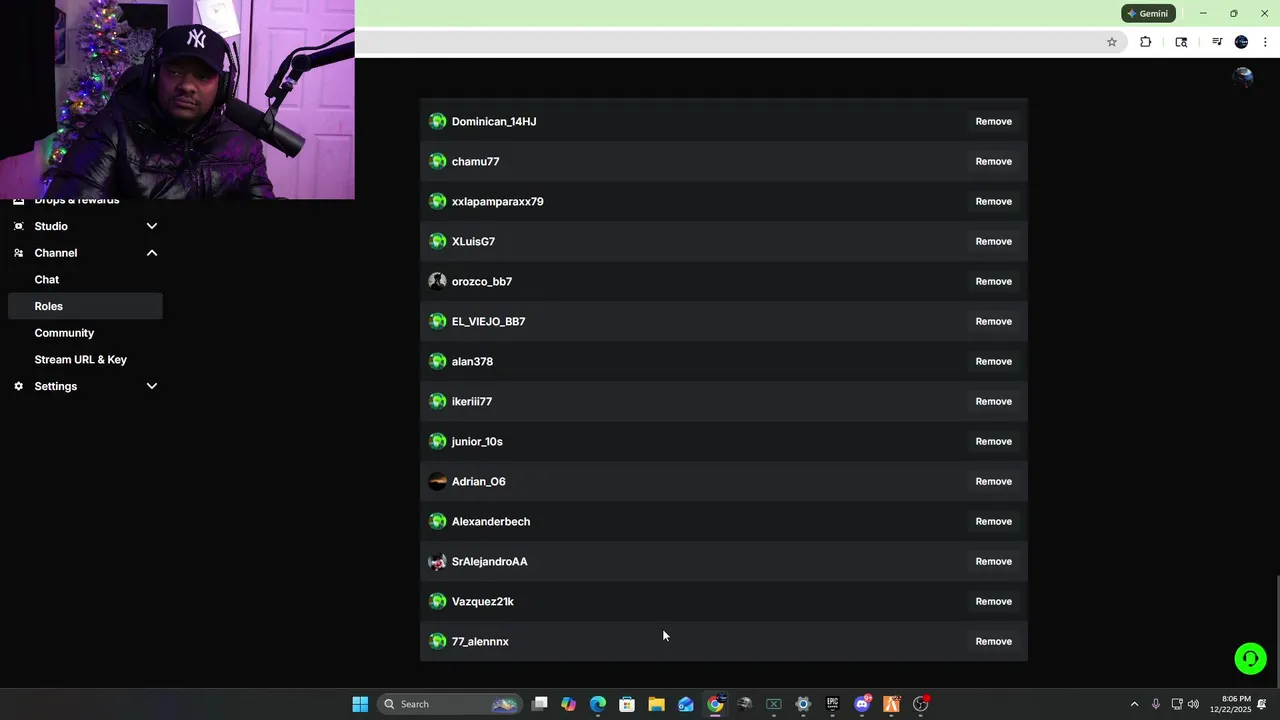Select the Roles menu item
The image size is (1280, 720).
85,306
